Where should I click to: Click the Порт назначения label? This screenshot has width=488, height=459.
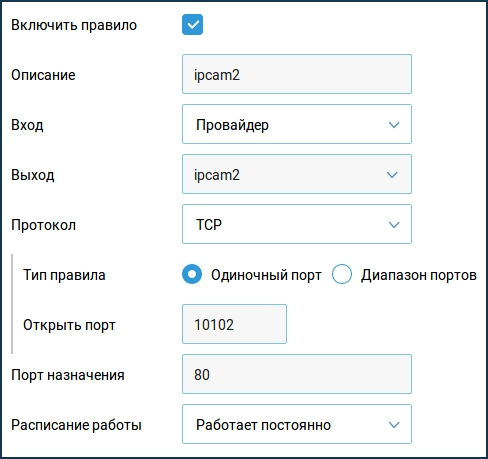68,375
